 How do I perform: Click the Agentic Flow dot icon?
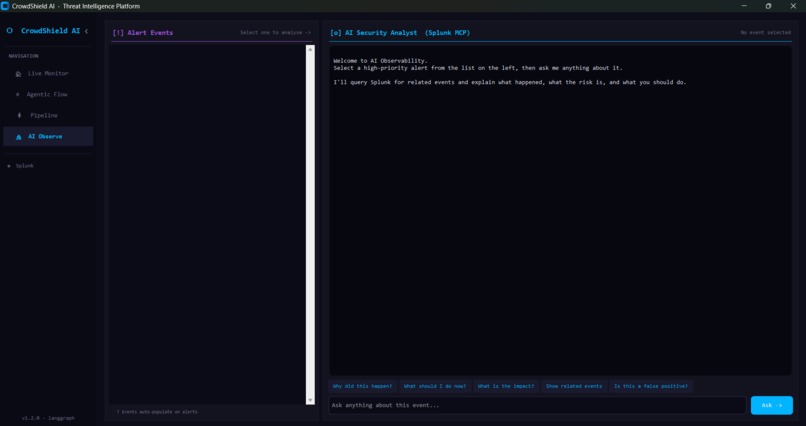[x=18, y=95]
